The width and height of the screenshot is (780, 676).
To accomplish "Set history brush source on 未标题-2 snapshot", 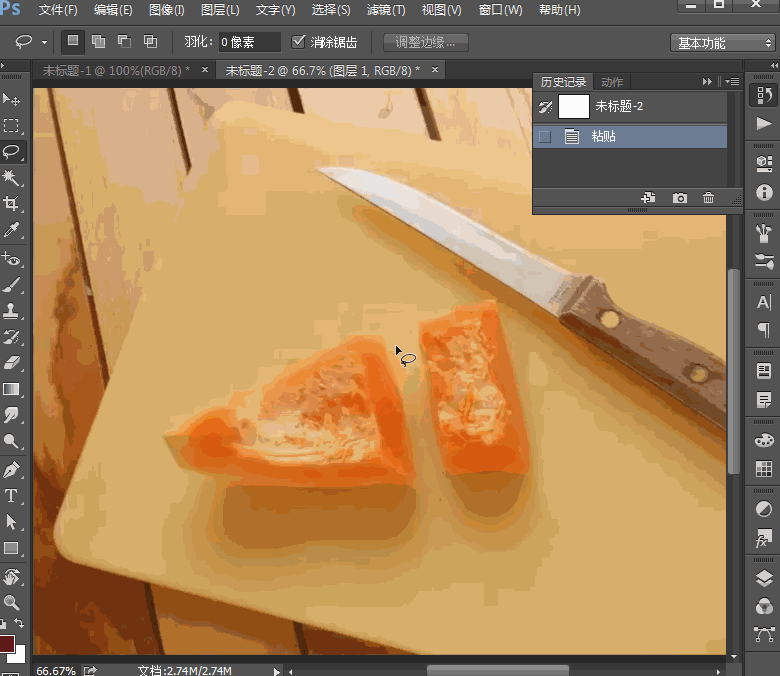I will (x=545, y=106).
